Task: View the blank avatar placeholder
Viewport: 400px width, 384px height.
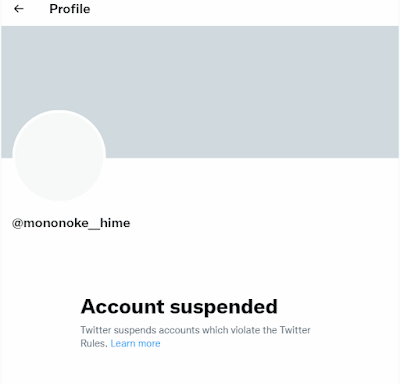Action: (x=59, y=155)
